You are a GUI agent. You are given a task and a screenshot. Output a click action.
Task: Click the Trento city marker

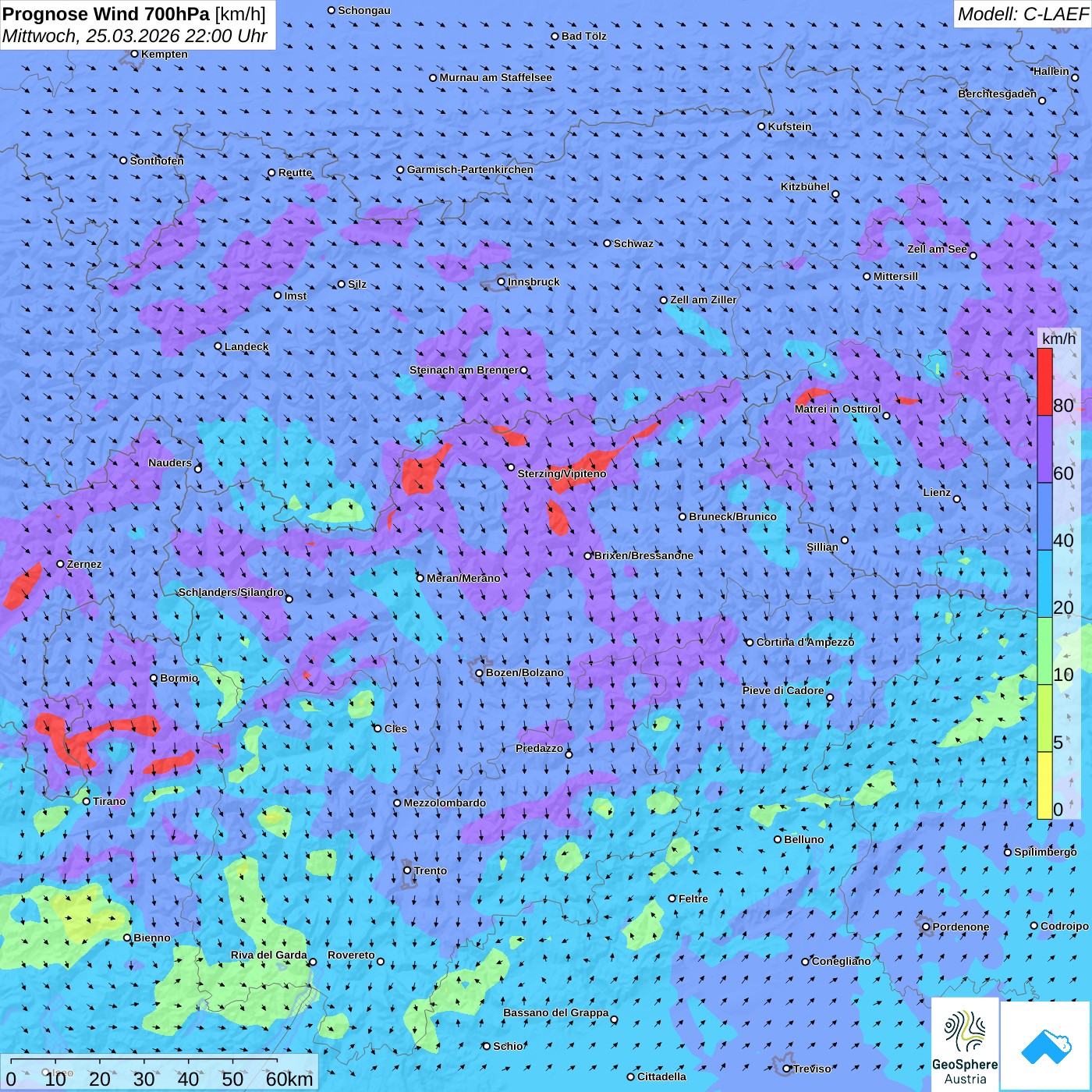(407, 870)
